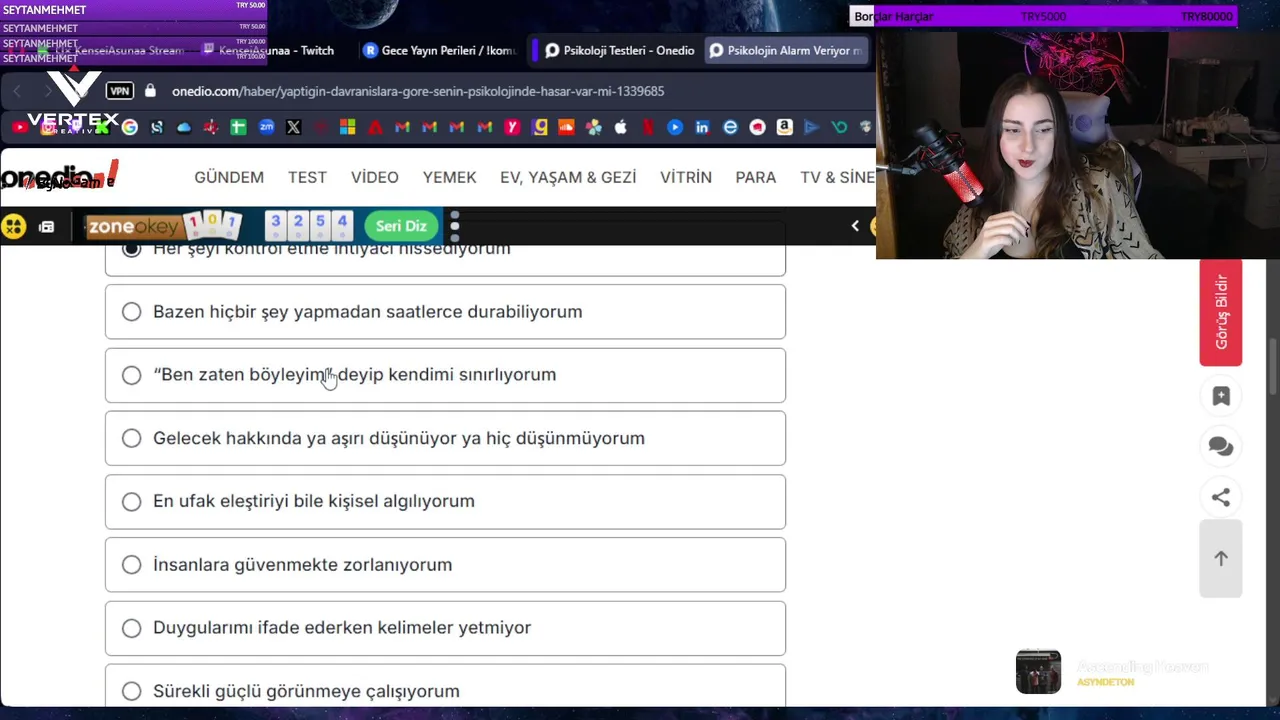Viewport: 1280px width, 720px height.
Task: Open the TEST menu item
Action: coord(307,177)
